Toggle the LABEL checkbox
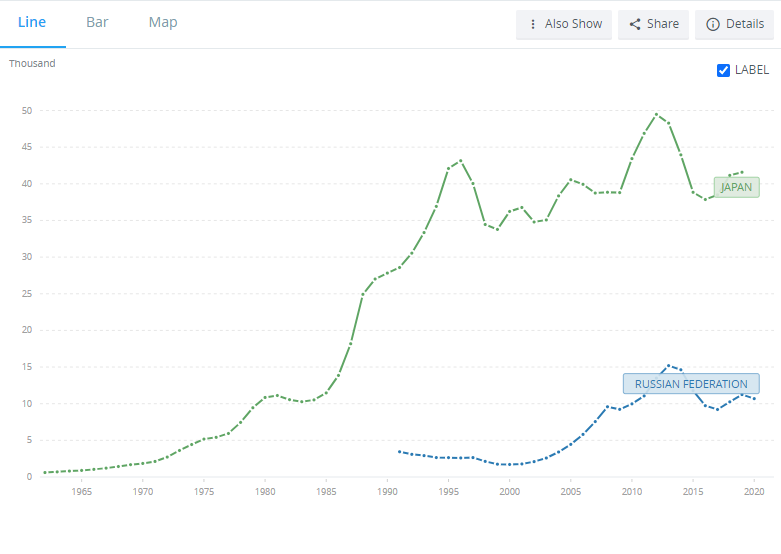The image size is (781, 554). click(724, 70)
